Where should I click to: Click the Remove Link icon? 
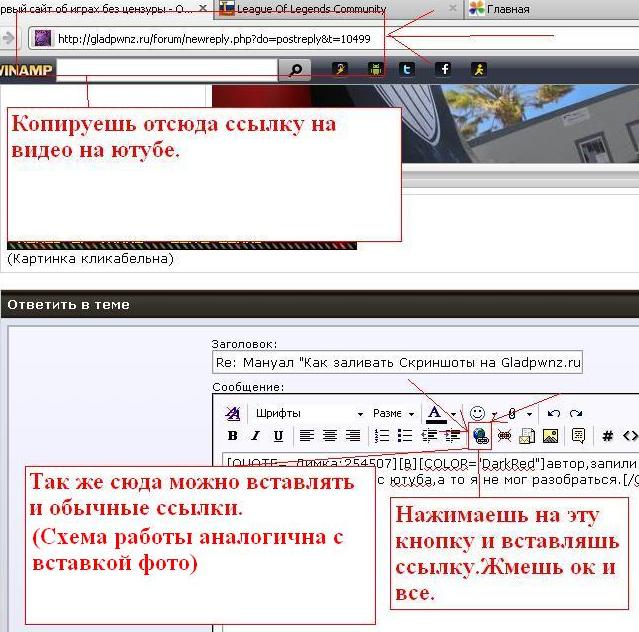pyautogui.click(x=504, y=436)
